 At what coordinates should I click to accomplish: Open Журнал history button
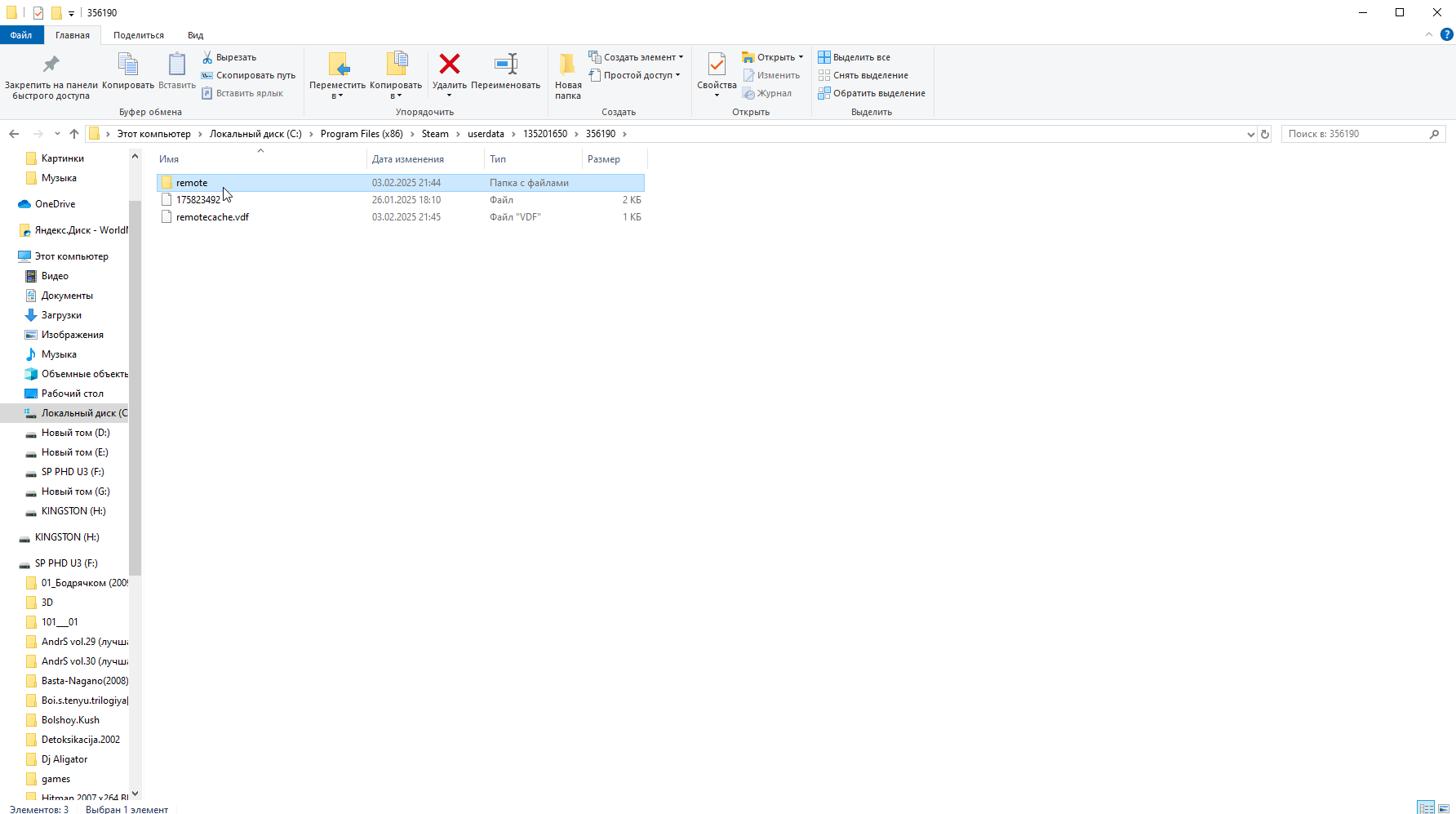767,93
